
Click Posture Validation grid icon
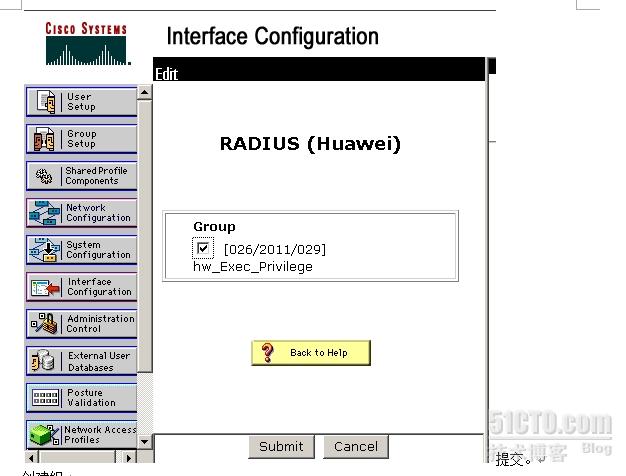[x=45, y=398]
